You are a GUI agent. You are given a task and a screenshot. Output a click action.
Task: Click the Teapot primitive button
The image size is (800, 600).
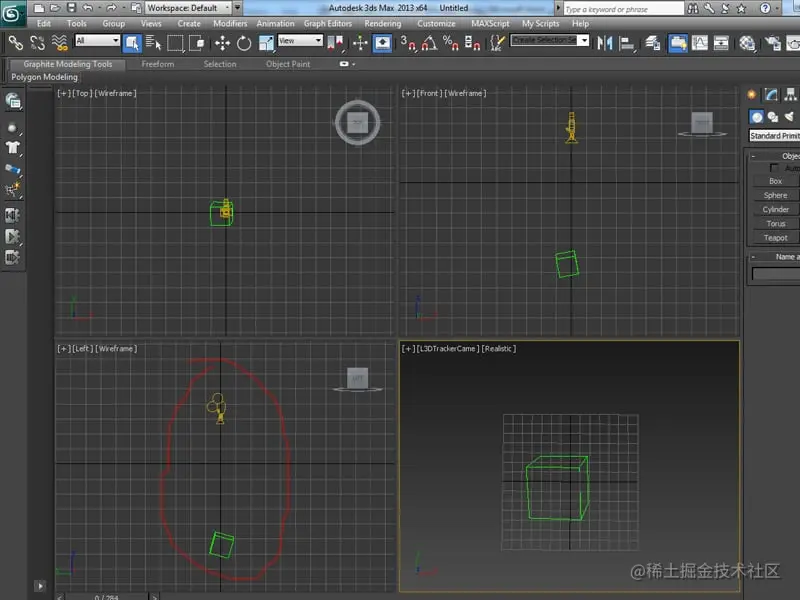pyautogui.click(x=776, y=238)
